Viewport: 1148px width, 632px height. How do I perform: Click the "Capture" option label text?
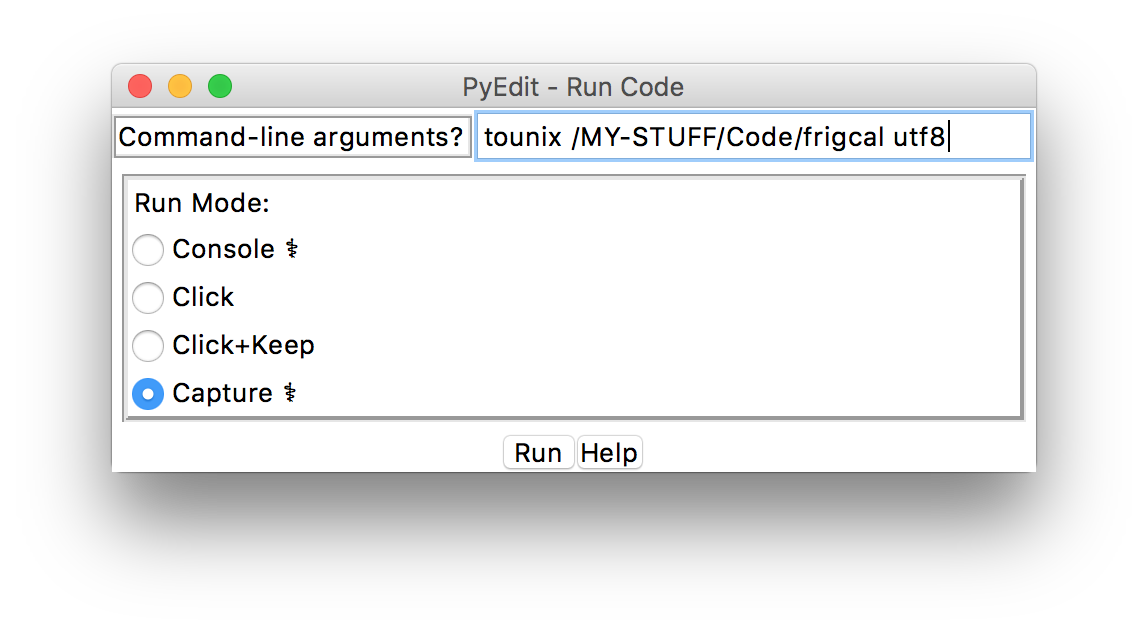click(x=222, y=394)
